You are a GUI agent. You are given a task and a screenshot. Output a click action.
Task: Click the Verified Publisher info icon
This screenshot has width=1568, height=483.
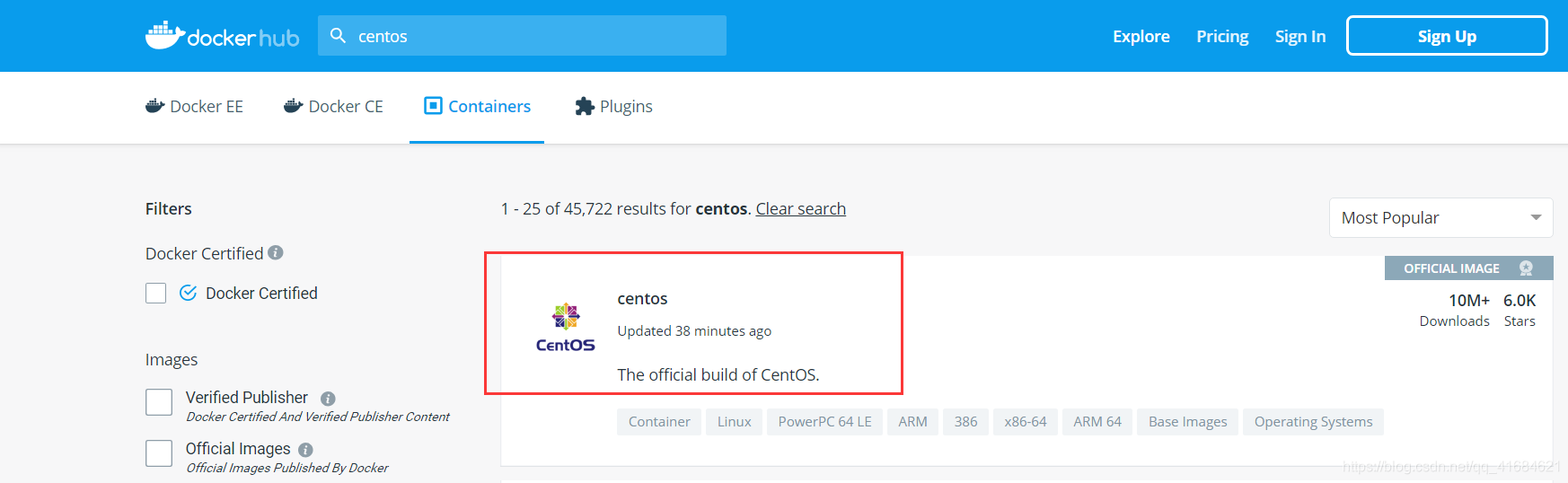[x=328, y=399]
